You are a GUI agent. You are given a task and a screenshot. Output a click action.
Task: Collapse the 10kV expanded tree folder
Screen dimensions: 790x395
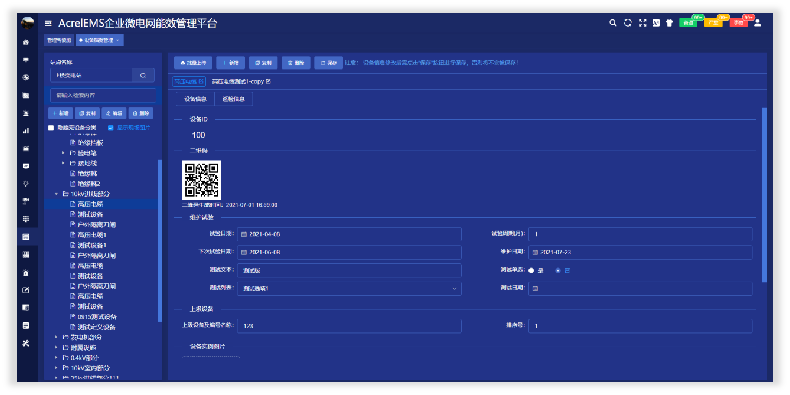coord(56,193)
